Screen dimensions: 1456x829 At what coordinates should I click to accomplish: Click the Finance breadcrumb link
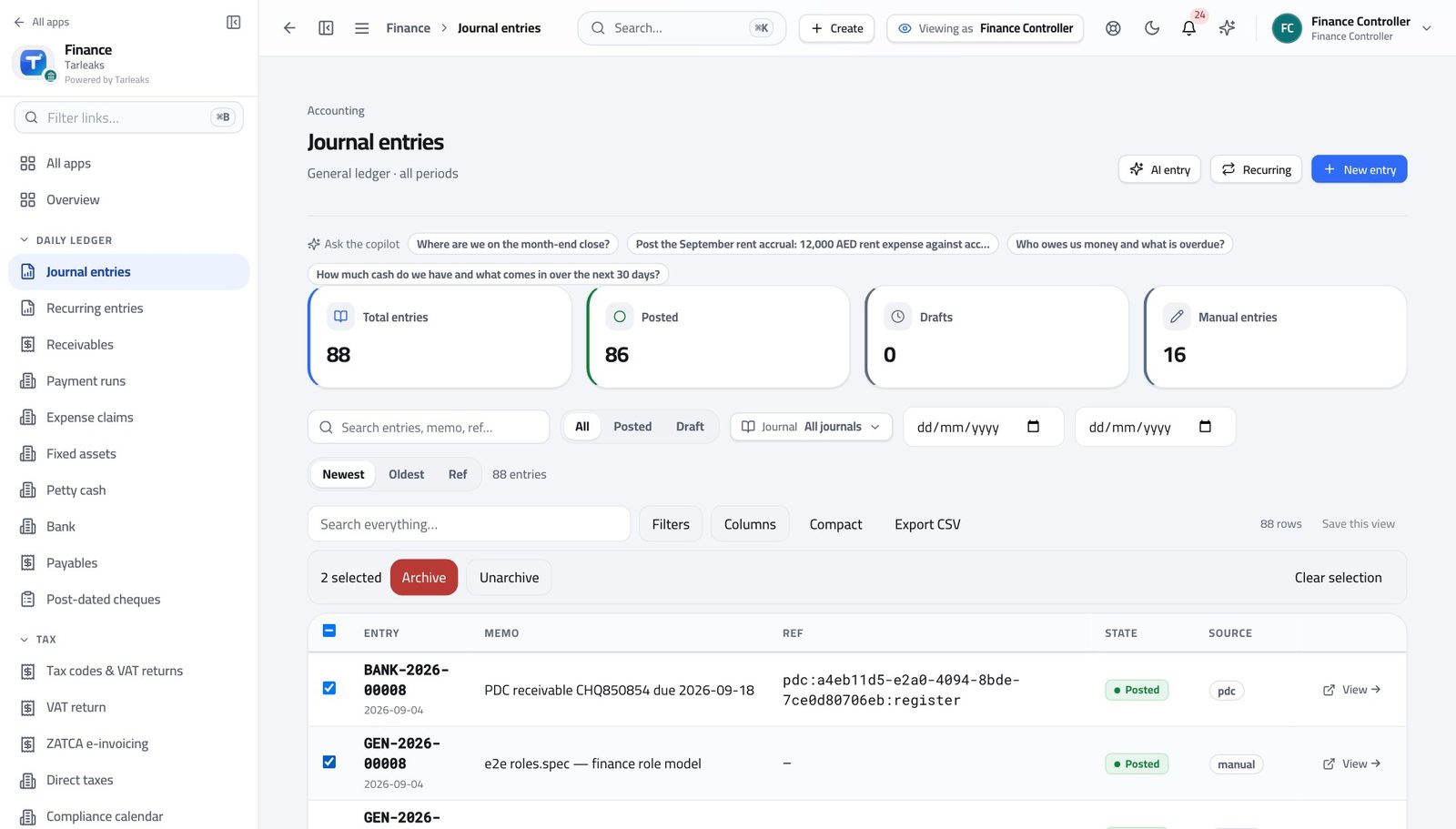(x=408, y=28)
